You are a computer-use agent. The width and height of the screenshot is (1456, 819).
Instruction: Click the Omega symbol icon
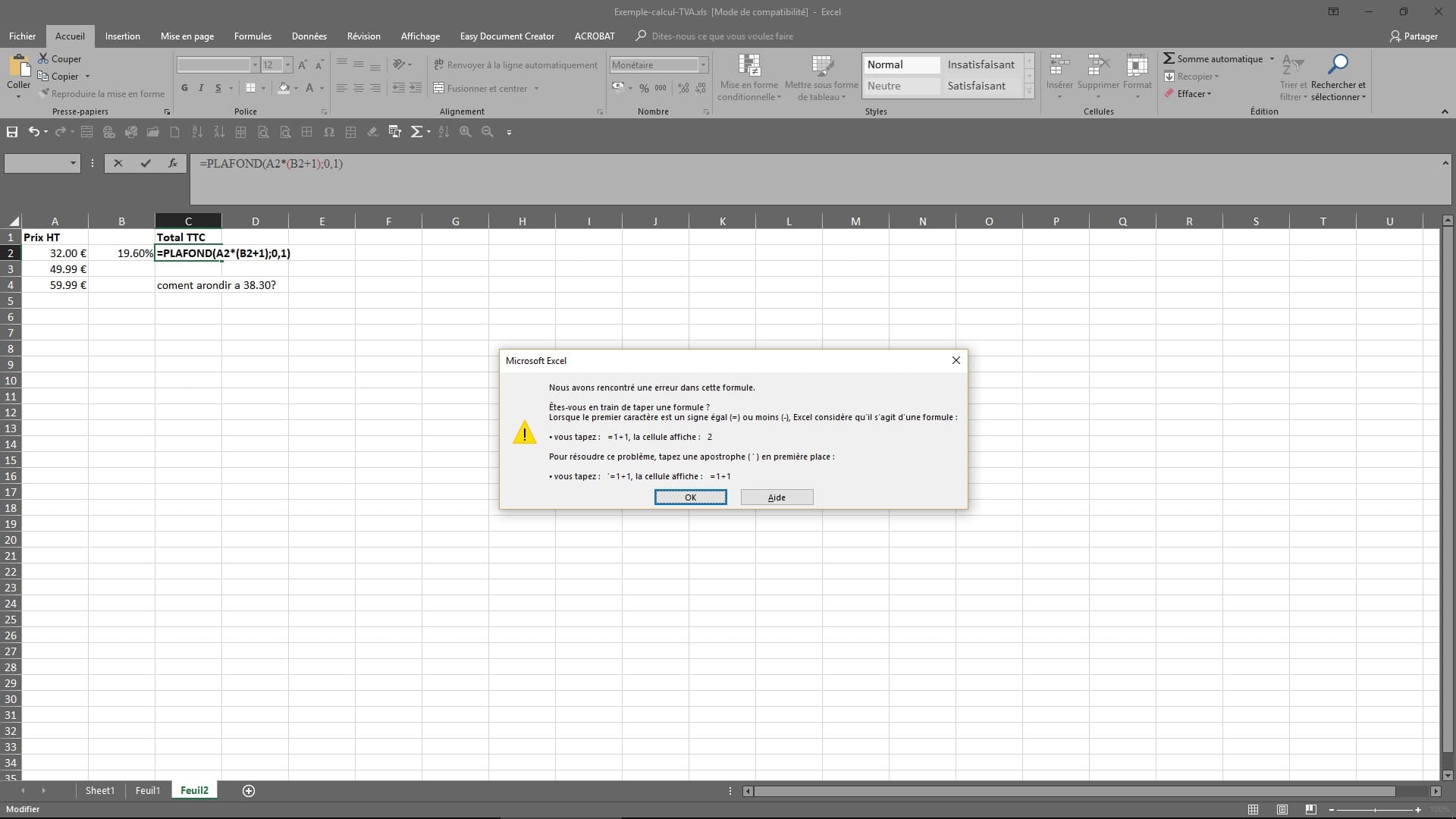click(x=328, y=132)
